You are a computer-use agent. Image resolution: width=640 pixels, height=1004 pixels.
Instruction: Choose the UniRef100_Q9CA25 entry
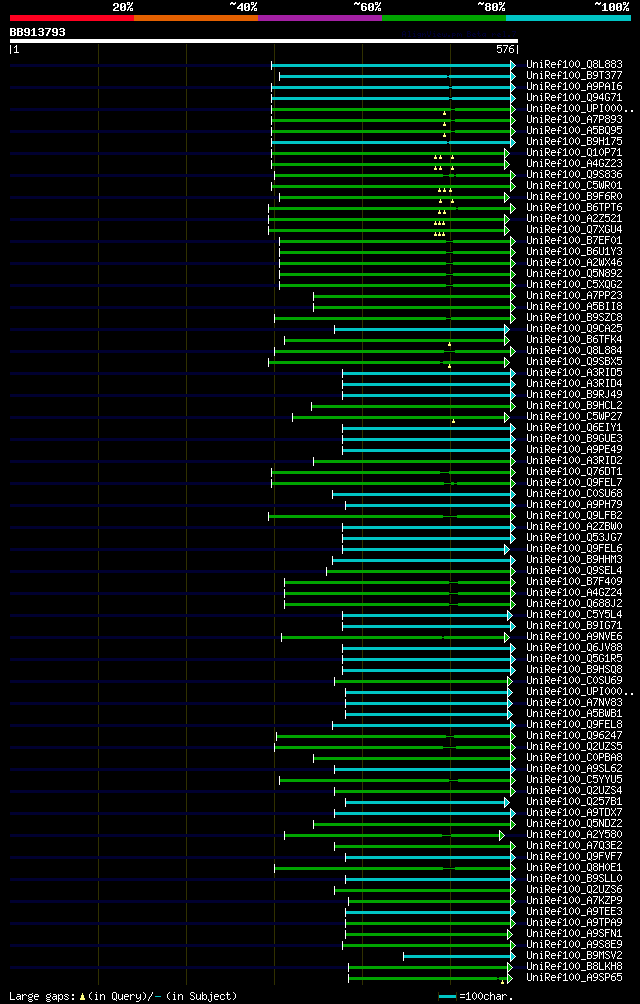click(574, 328)
